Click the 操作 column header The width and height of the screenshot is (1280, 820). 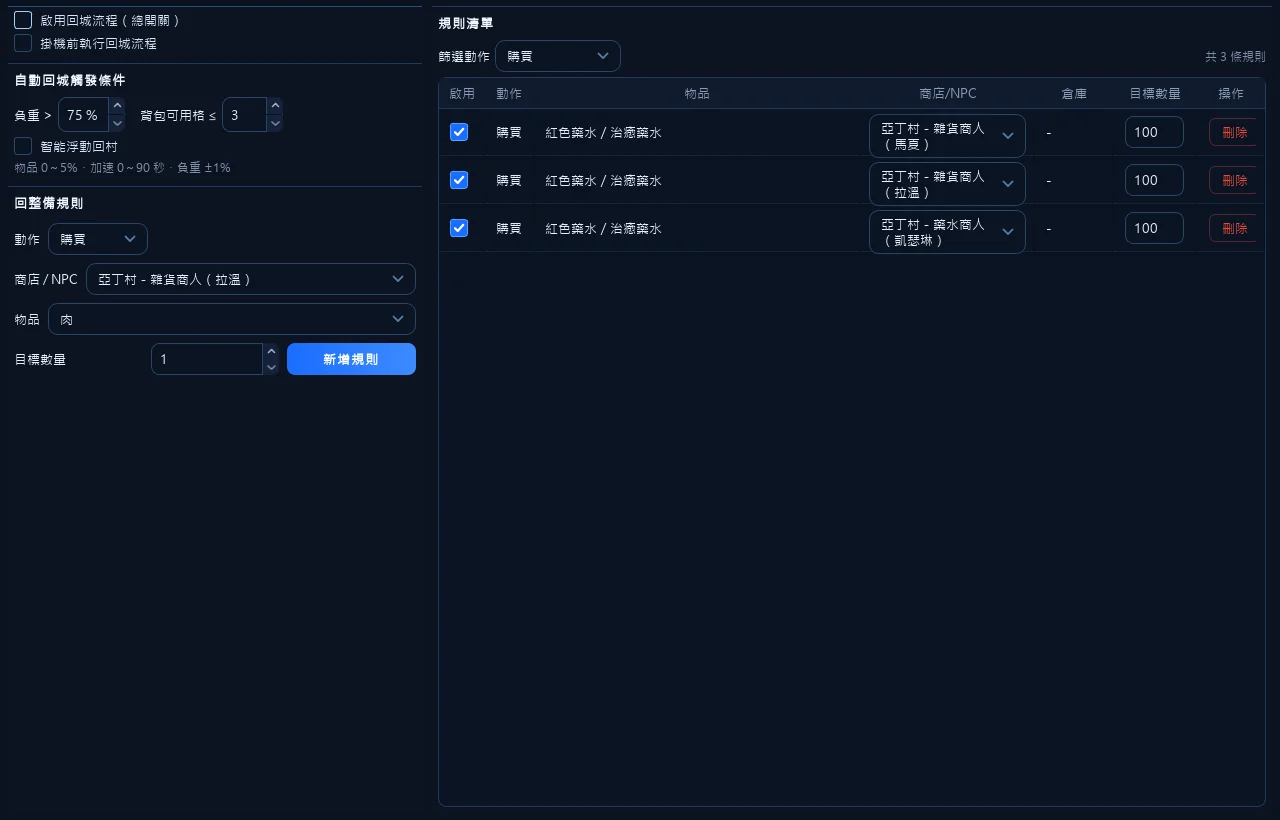tap(1231, 93)
